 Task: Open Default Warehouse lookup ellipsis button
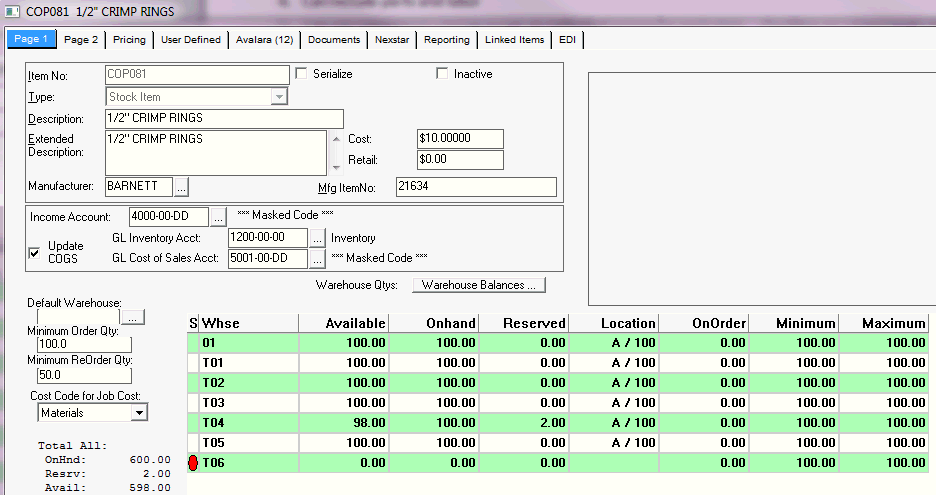tap(134, 317)
